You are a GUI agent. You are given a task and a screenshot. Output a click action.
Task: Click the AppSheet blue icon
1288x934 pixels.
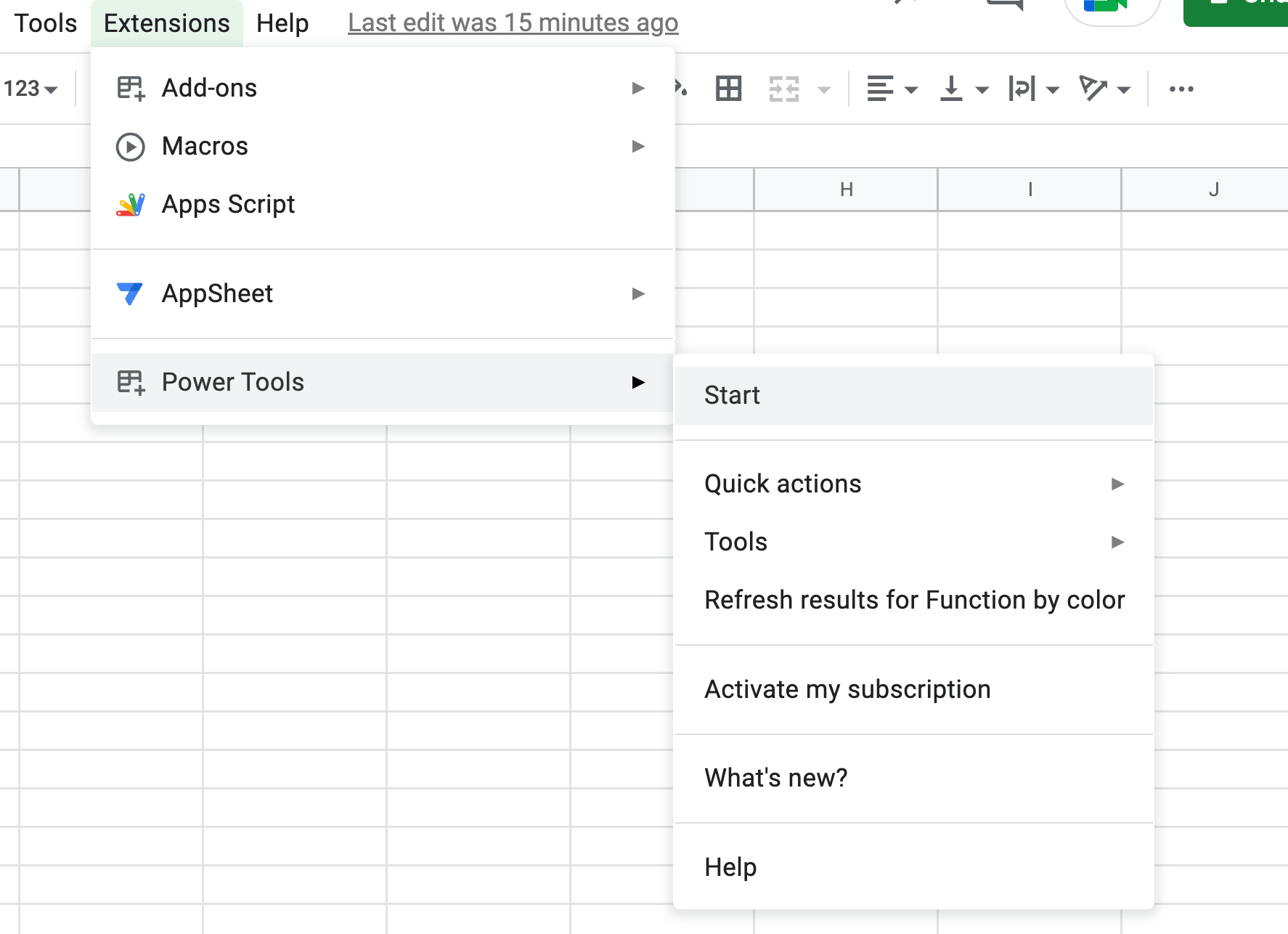point(130,293)
